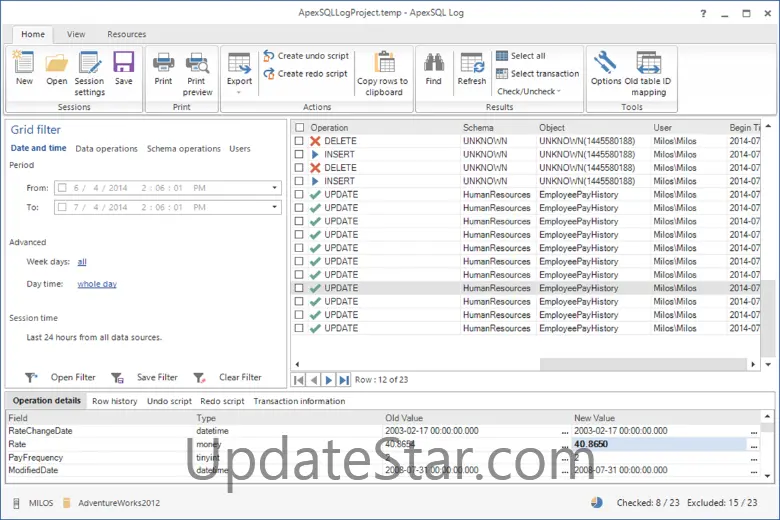Check the first DELETE row checkbox
Viewport: 780px width, 520px height.
click(299, 141)
